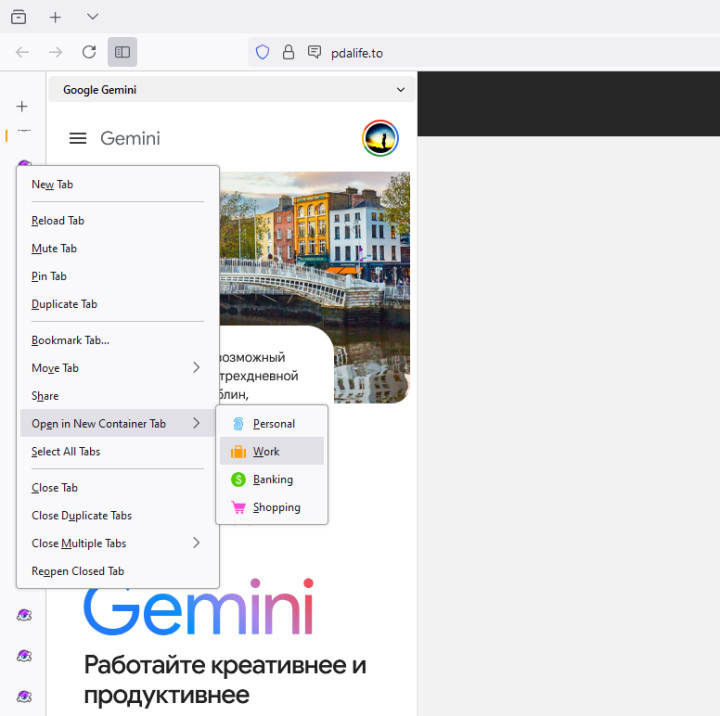This screenshot has height=716, width=720.
Task: Click the browser Reload button
Action: (x=89, y=52)
